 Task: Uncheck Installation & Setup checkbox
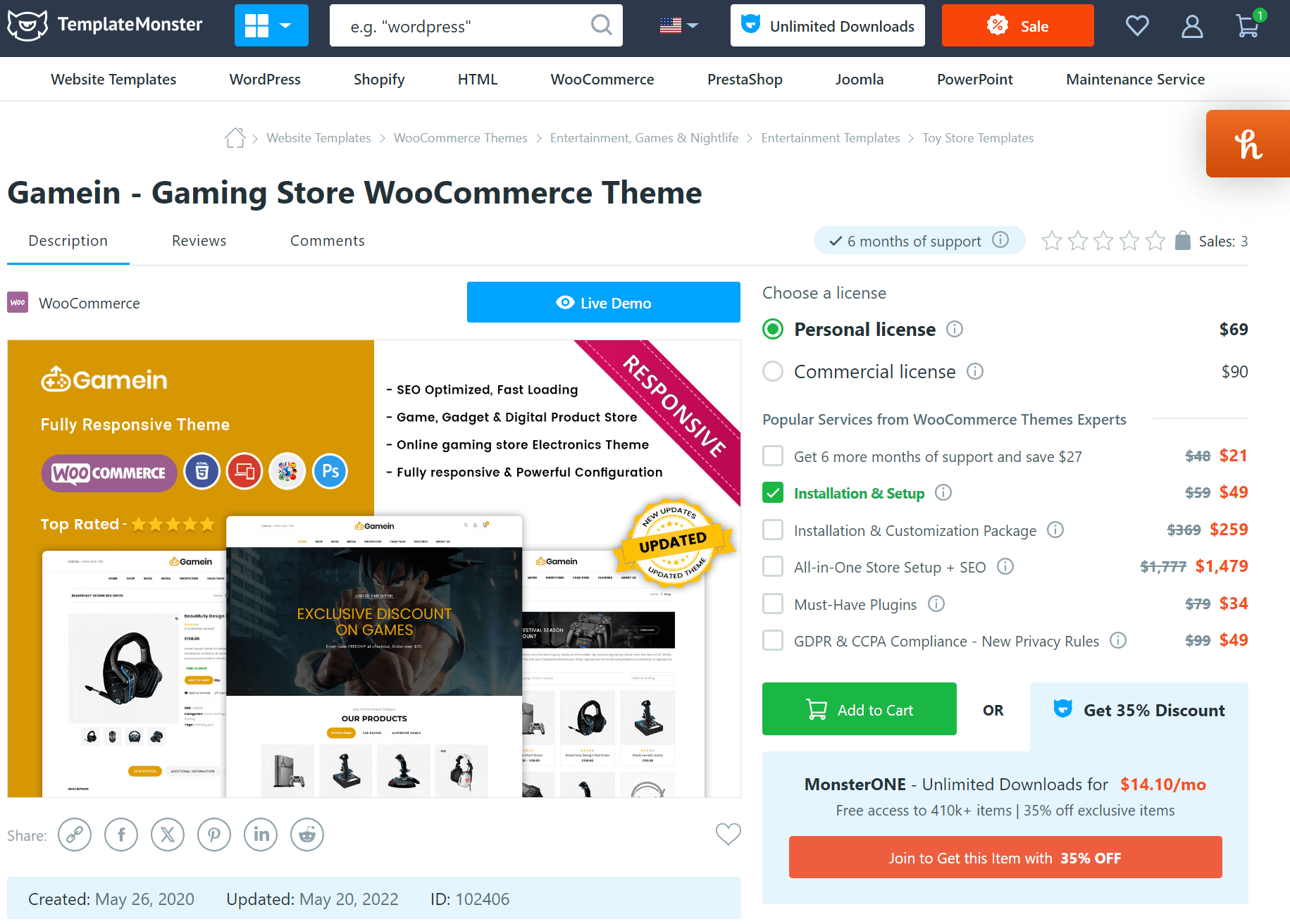pyautogui.click(x=773, y=492)
